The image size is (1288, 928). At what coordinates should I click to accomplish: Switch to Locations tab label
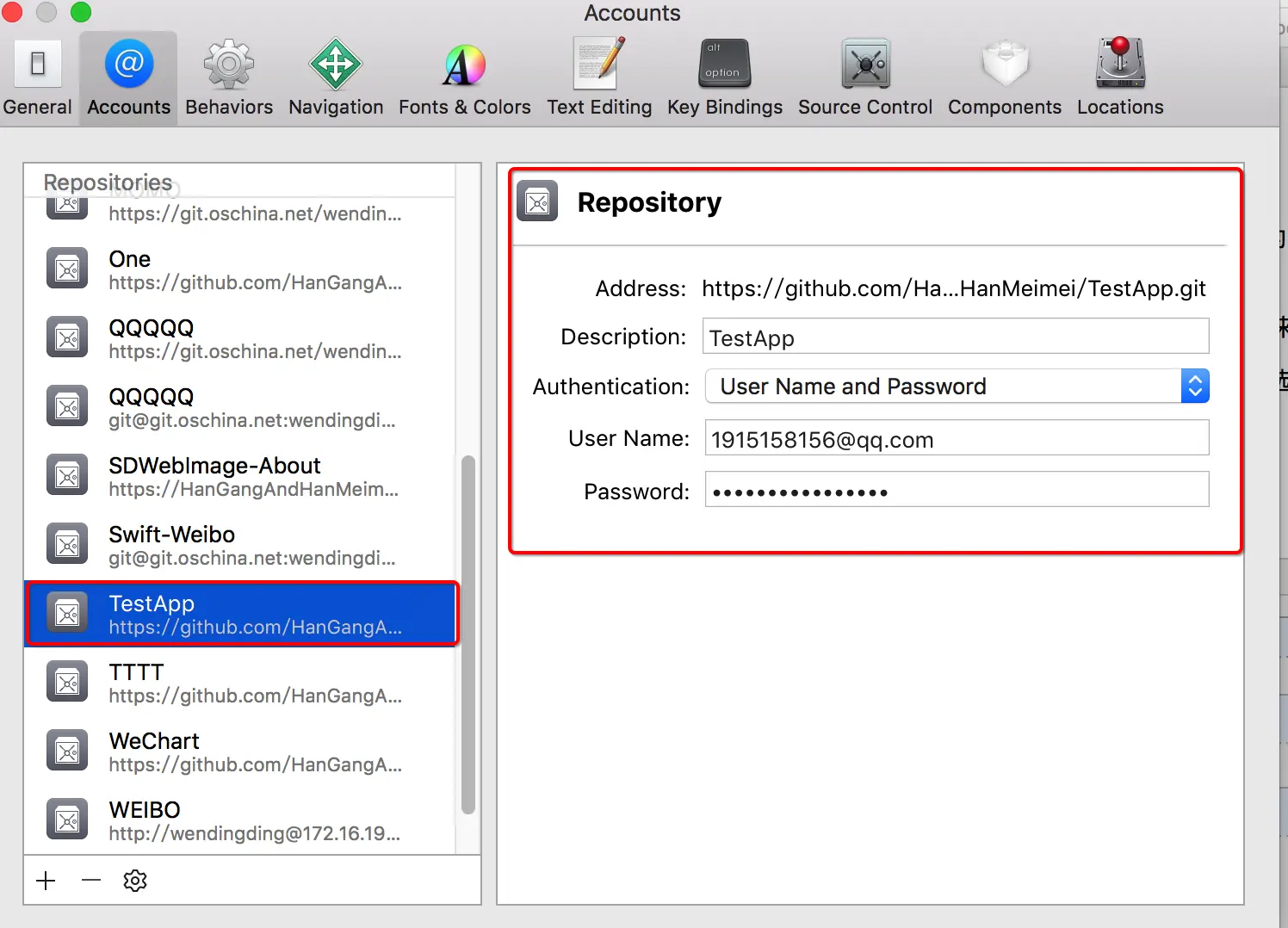click(1120, 108)
